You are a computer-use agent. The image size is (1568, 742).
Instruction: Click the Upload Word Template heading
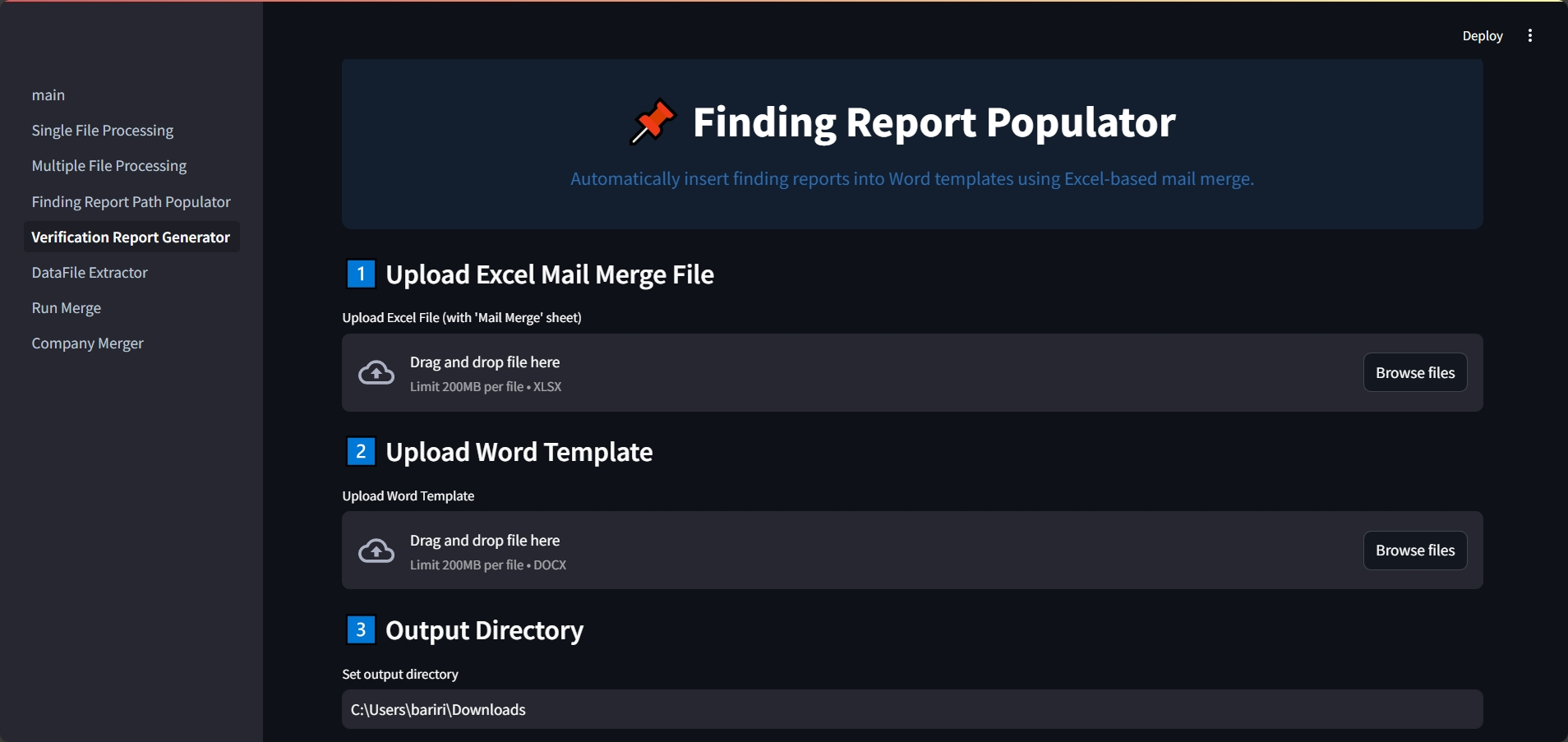519,452
